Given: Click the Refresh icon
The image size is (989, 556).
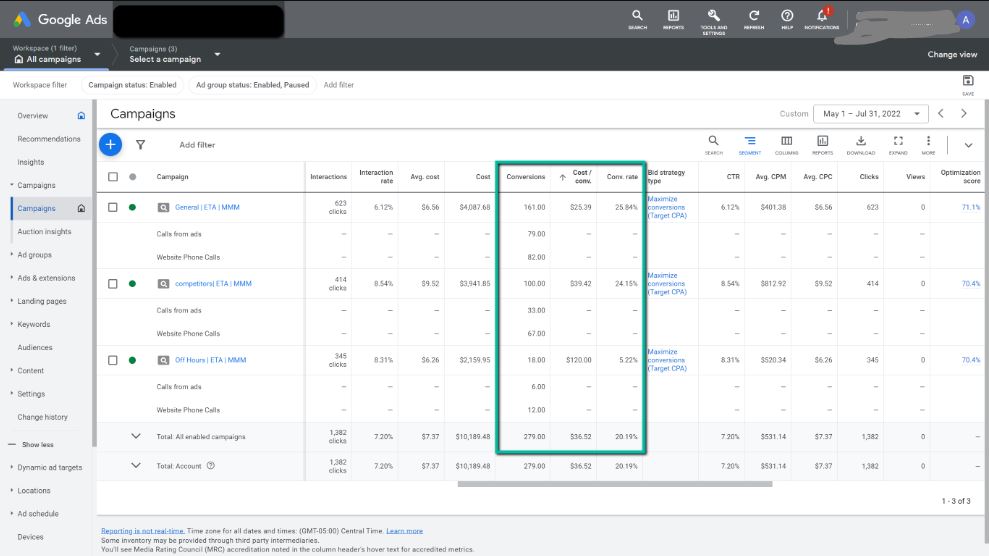Looking at the screenshot, I should [x=754, y=19].
